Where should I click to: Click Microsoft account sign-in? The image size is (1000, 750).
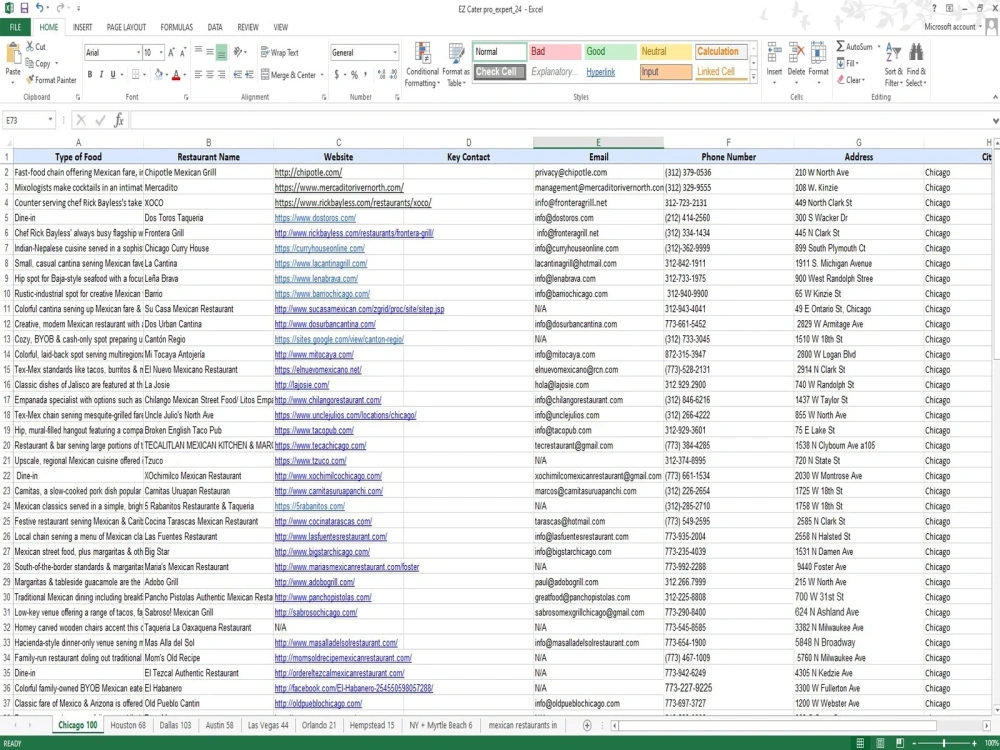tap(953, 27)
